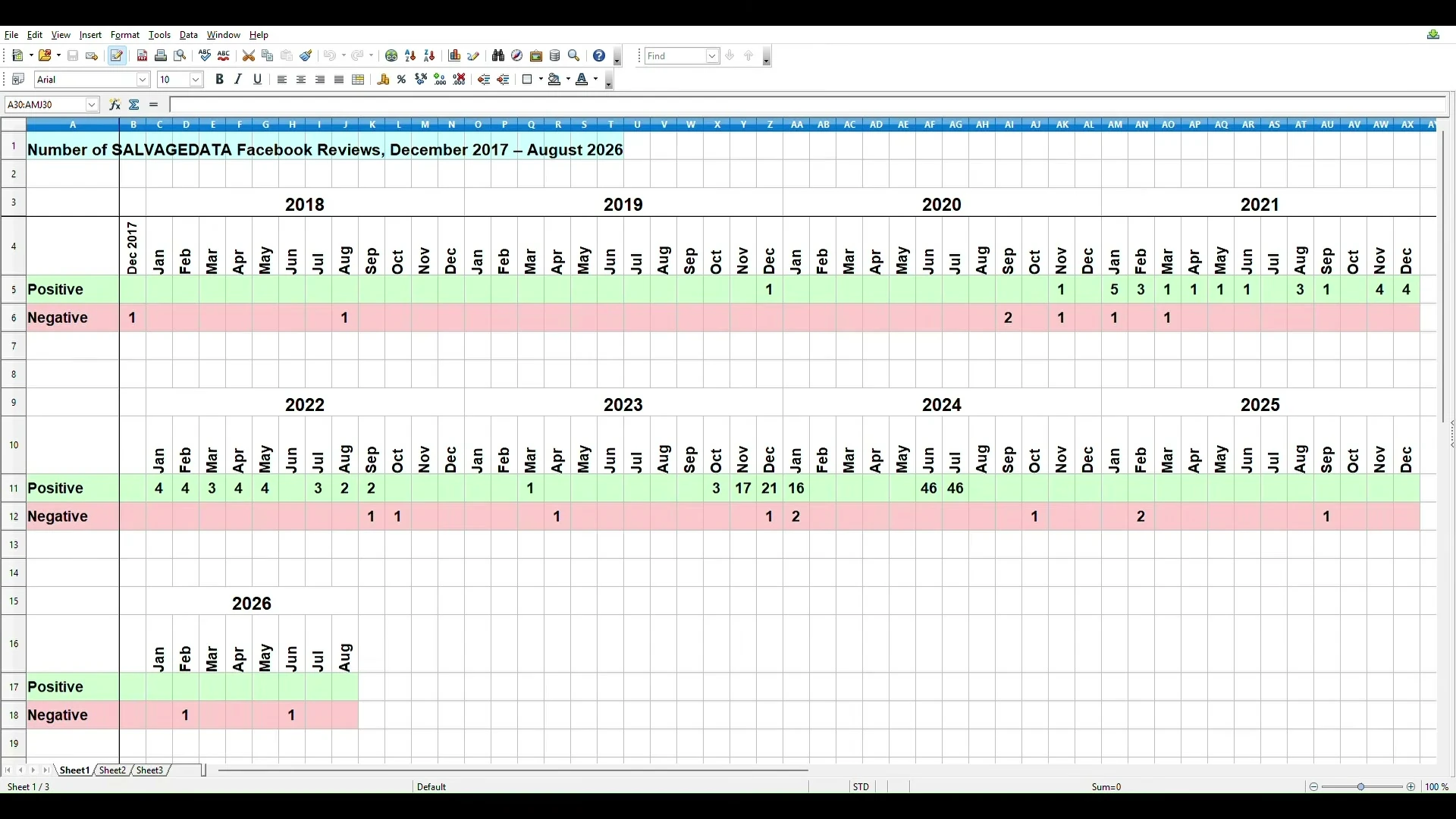Image resolution: width=1456 pixels, height=819 pixels.
Task: Open Styles and Formatting window
Action: point(18,80)
